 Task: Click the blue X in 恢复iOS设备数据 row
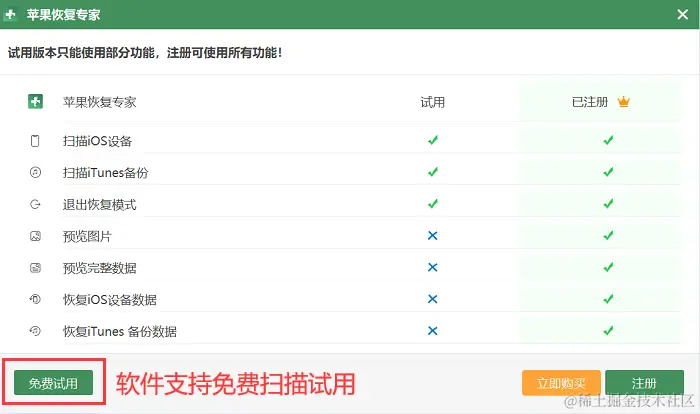(x=433, y=299)
